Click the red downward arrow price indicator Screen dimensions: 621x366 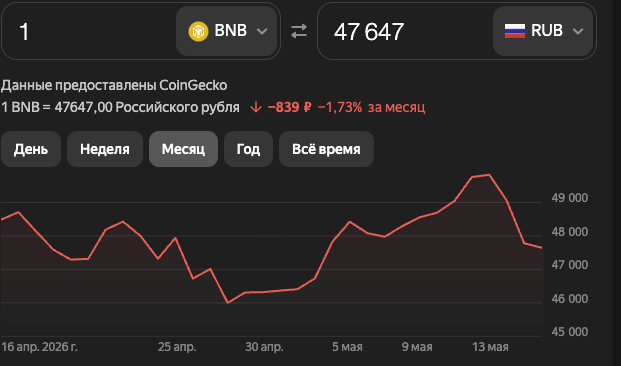tap(256, 107)
